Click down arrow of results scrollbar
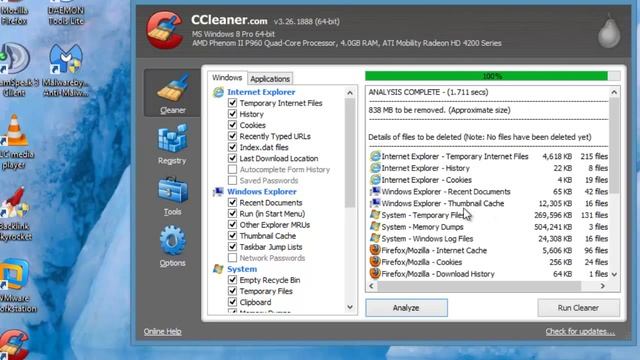 pyautogui.click(x=614, y=274)
